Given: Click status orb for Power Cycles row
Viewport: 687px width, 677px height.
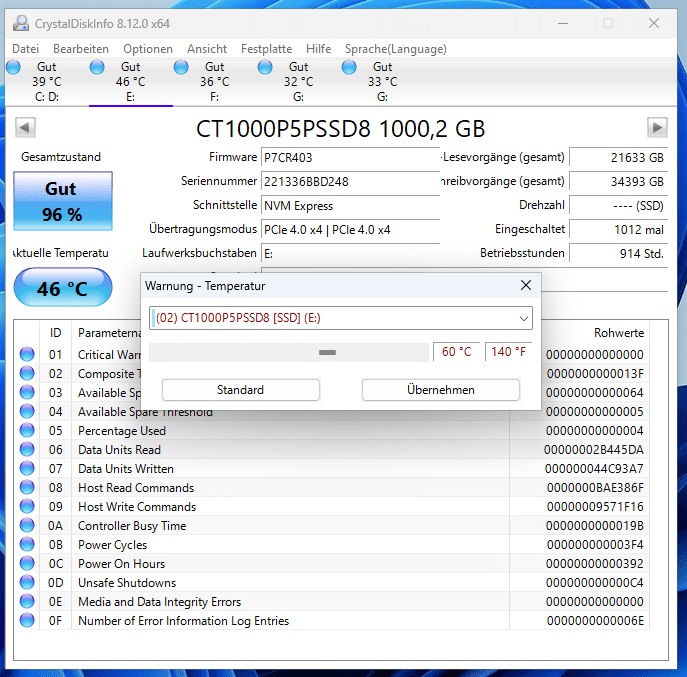Looking at the screenshot, I should point(27,544).
